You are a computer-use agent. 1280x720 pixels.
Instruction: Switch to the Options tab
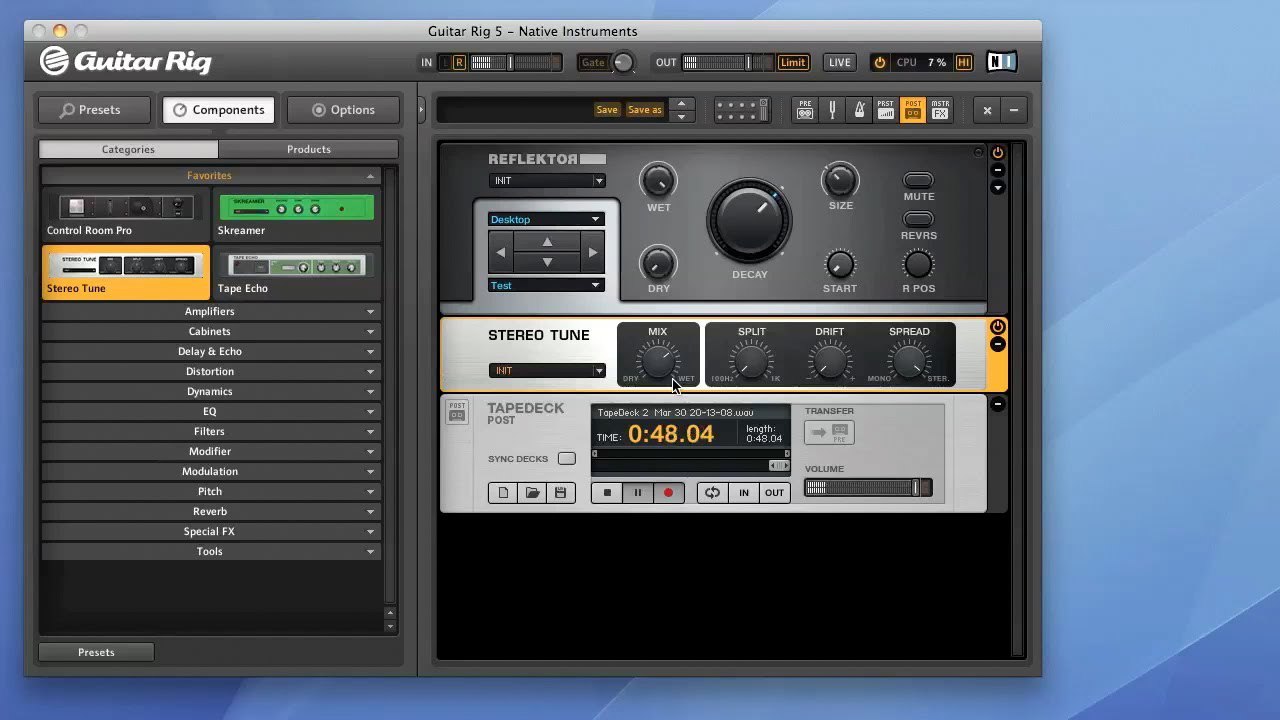click(x=343, y=110)
